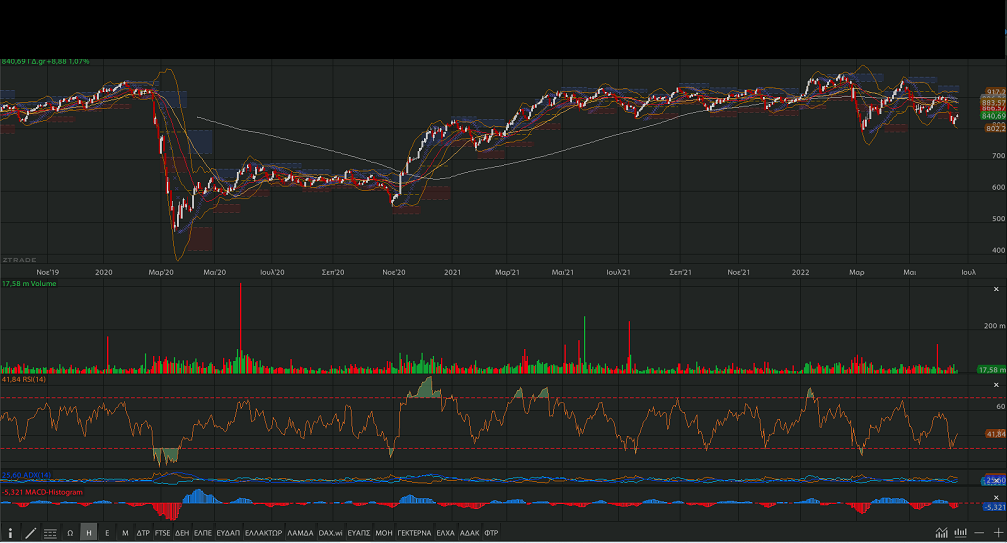Switch to the M timeframe

124,533
